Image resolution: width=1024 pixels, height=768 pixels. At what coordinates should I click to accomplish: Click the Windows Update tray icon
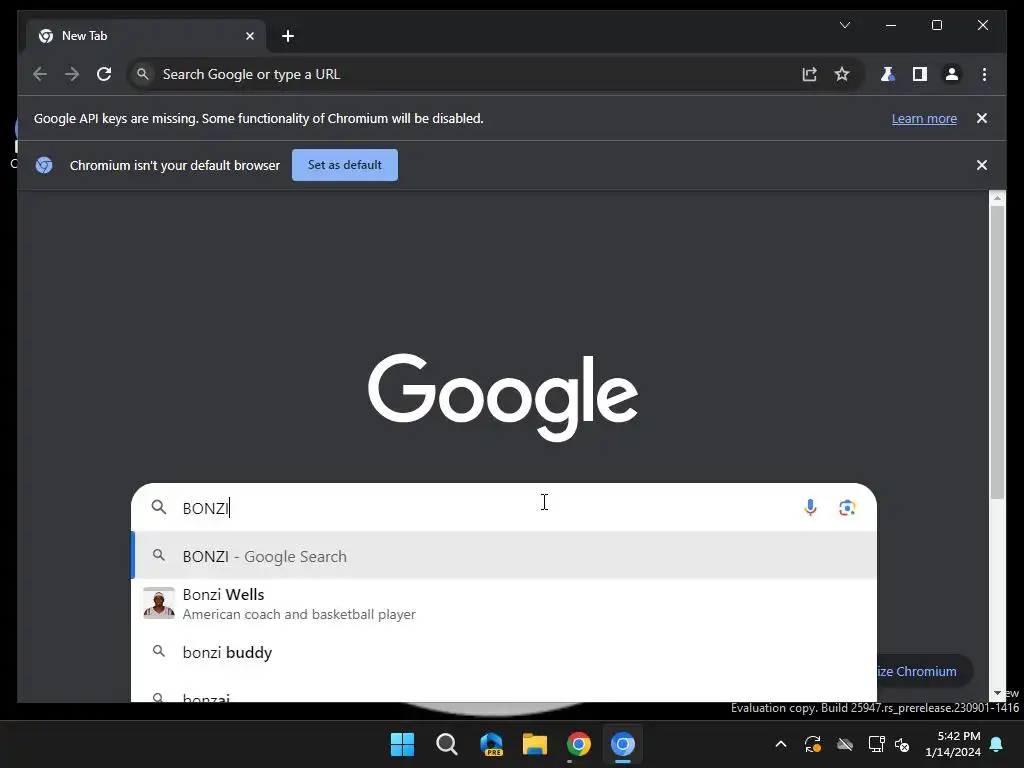(812, 744)
